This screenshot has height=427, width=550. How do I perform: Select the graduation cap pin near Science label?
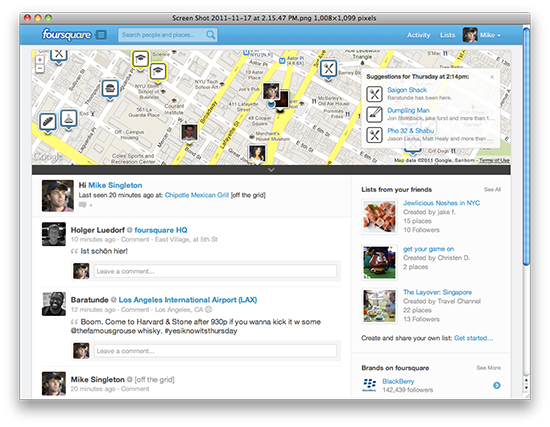[140, 60]
